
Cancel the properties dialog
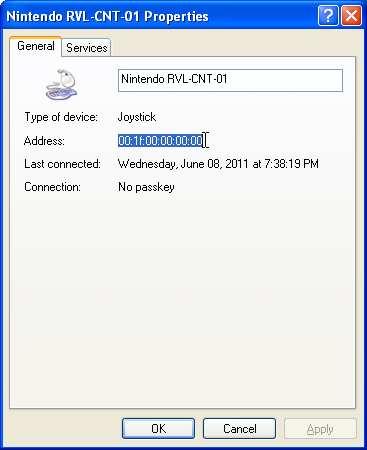pos(239,429)
